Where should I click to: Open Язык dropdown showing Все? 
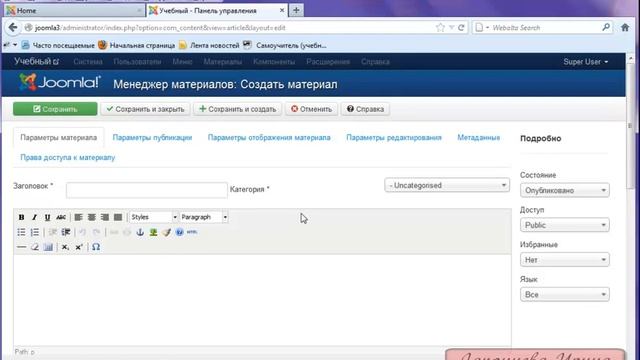(x=564, y=294)
